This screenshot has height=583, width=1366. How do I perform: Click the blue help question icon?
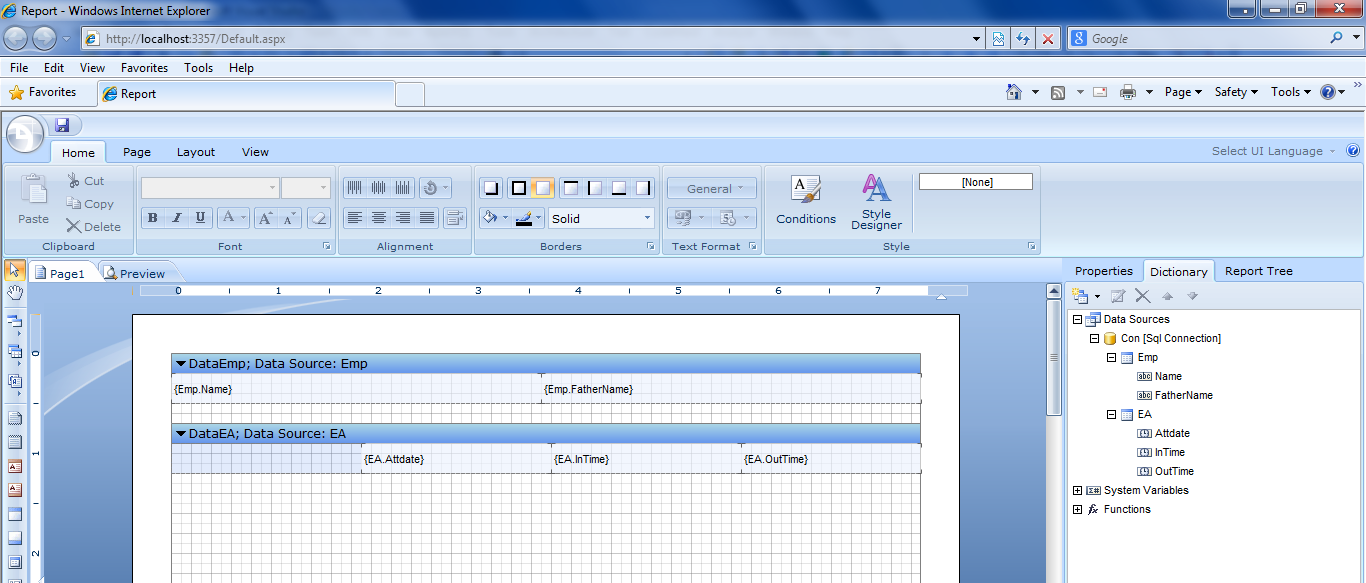click(x=1353, y=151)
